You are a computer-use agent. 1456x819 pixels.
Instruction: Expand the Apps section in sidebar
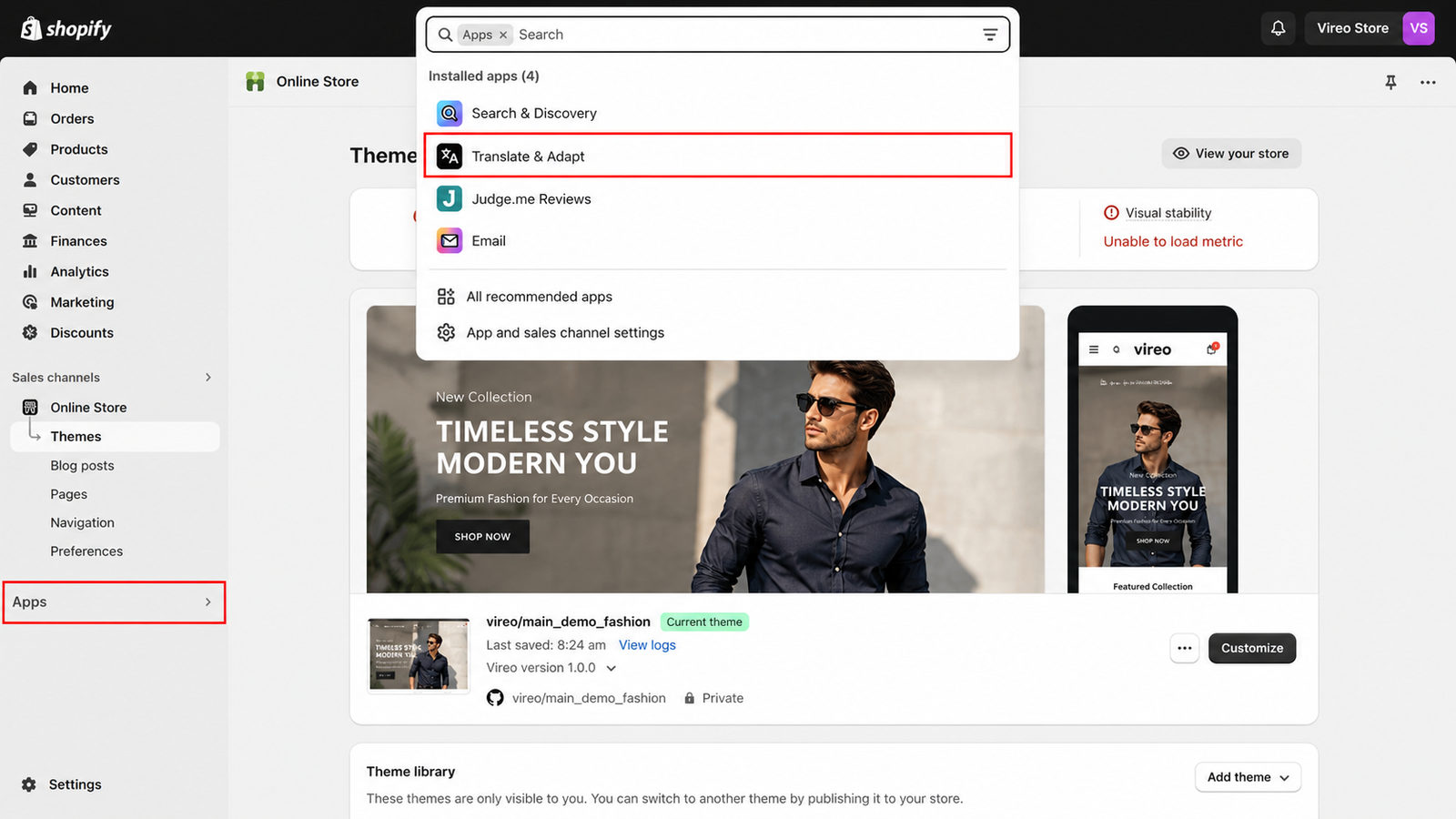click(x=114, y=602)
